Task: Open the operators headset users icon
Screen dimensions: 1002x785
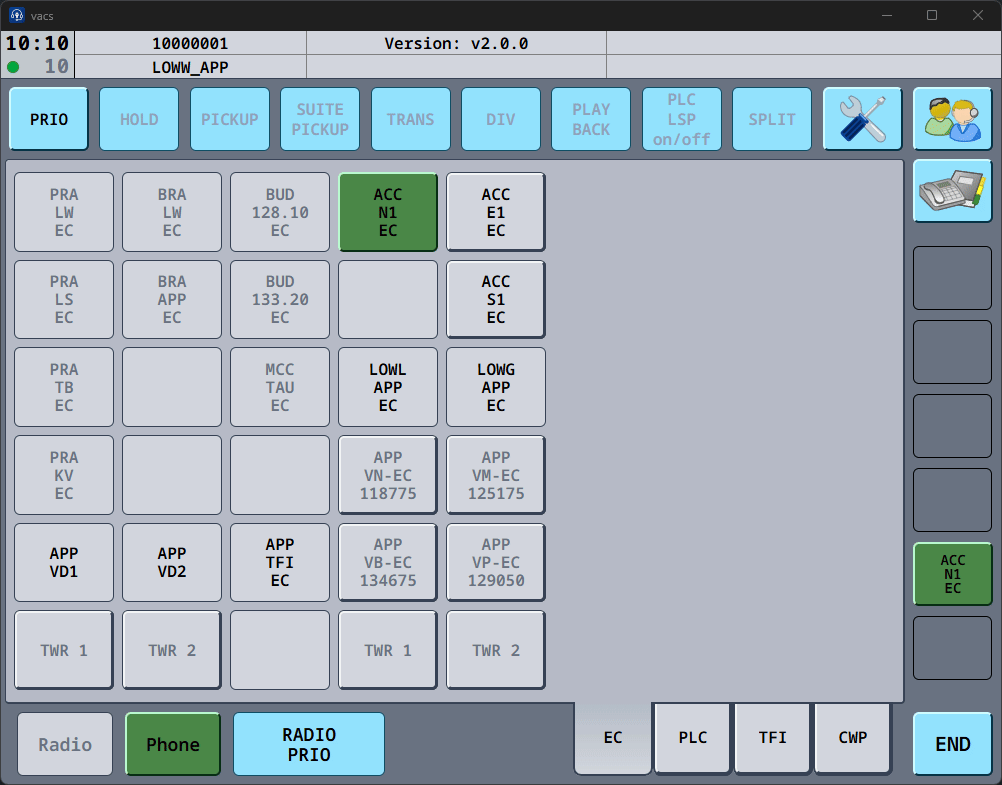Action: [952, 119]
